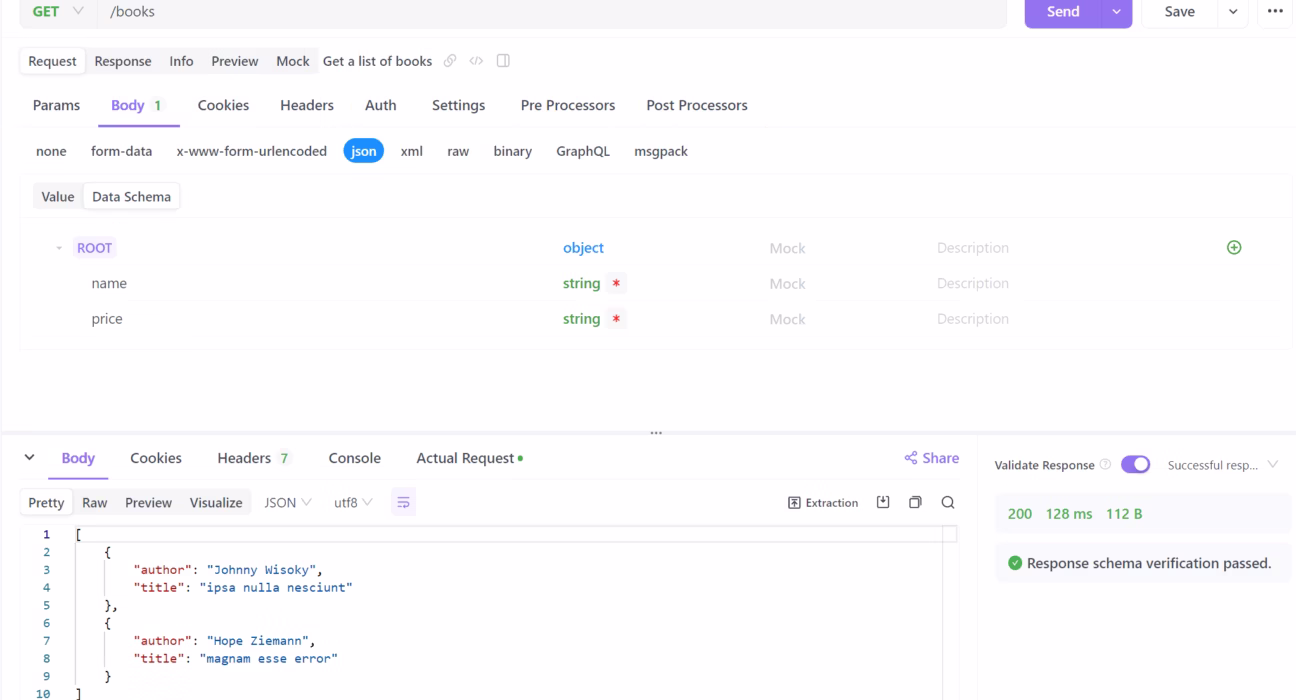Image resolution: width=1296 pixels, height=700 pixels.
Task: Add a new field with the plus icon
Action: click(x=1234, y=247)
